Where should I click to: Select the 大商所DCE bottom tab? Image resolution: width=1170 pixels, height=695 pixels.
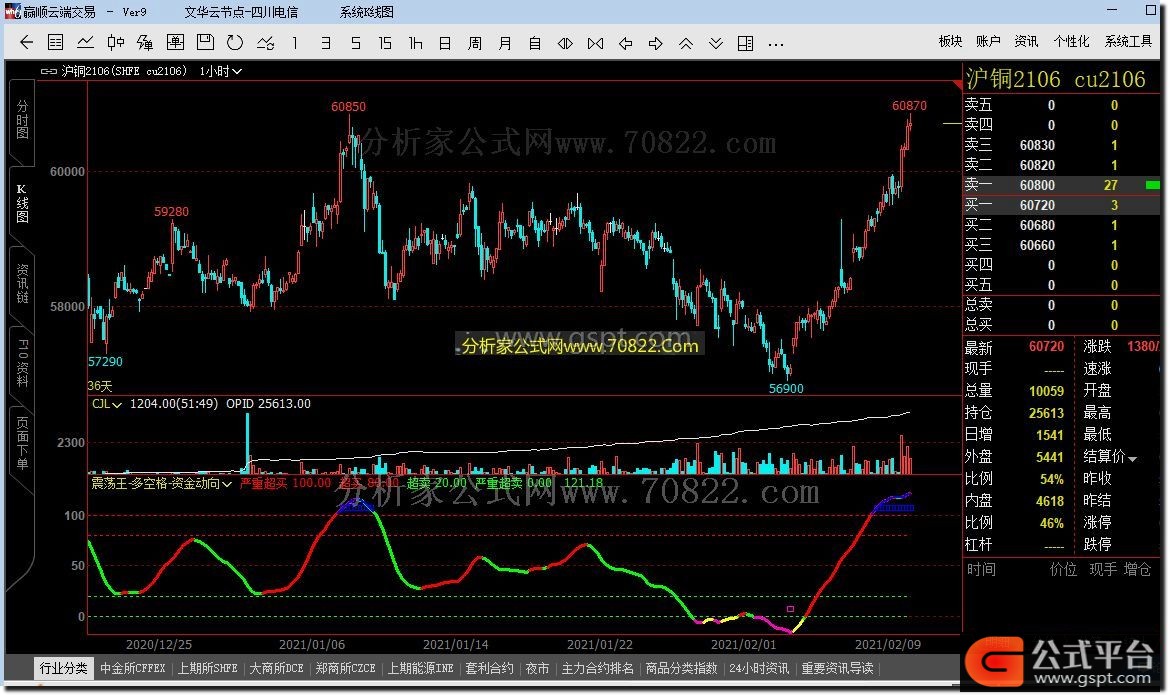pyautogui.click(x=276, y=668)
